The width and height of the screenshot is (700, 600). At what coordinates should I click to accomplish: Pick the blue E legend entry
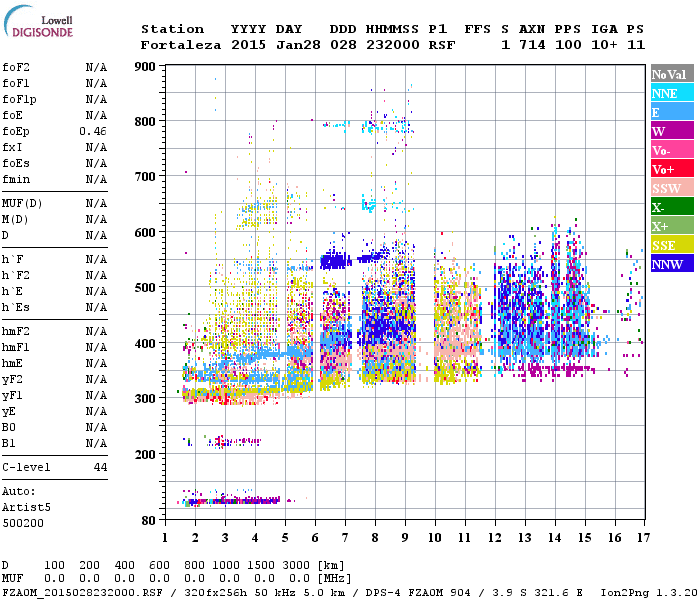point(671,112)
